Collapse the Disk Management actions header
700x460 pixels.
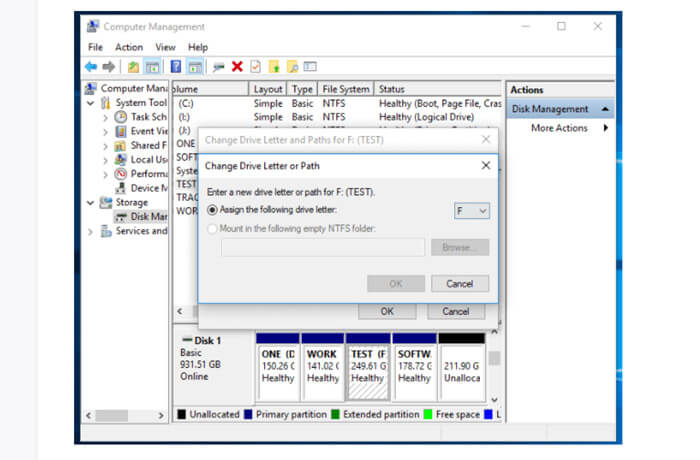(x=605, y=109)
